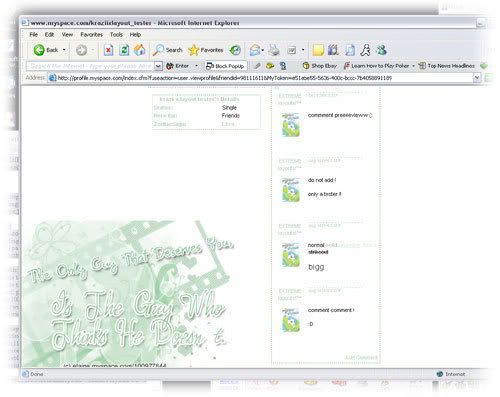
Task: Open EXTREME layouts name above first comment
Action: (290, 99)
